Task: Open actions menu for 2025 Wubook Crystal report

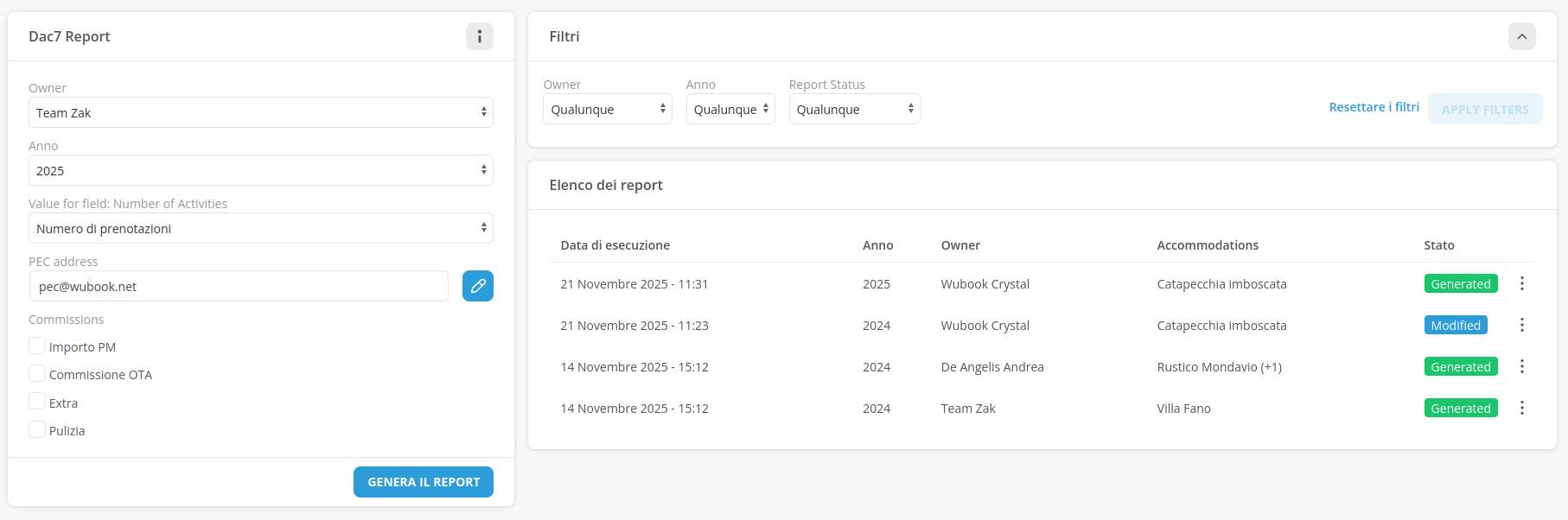Action: tap(1522, 283)
